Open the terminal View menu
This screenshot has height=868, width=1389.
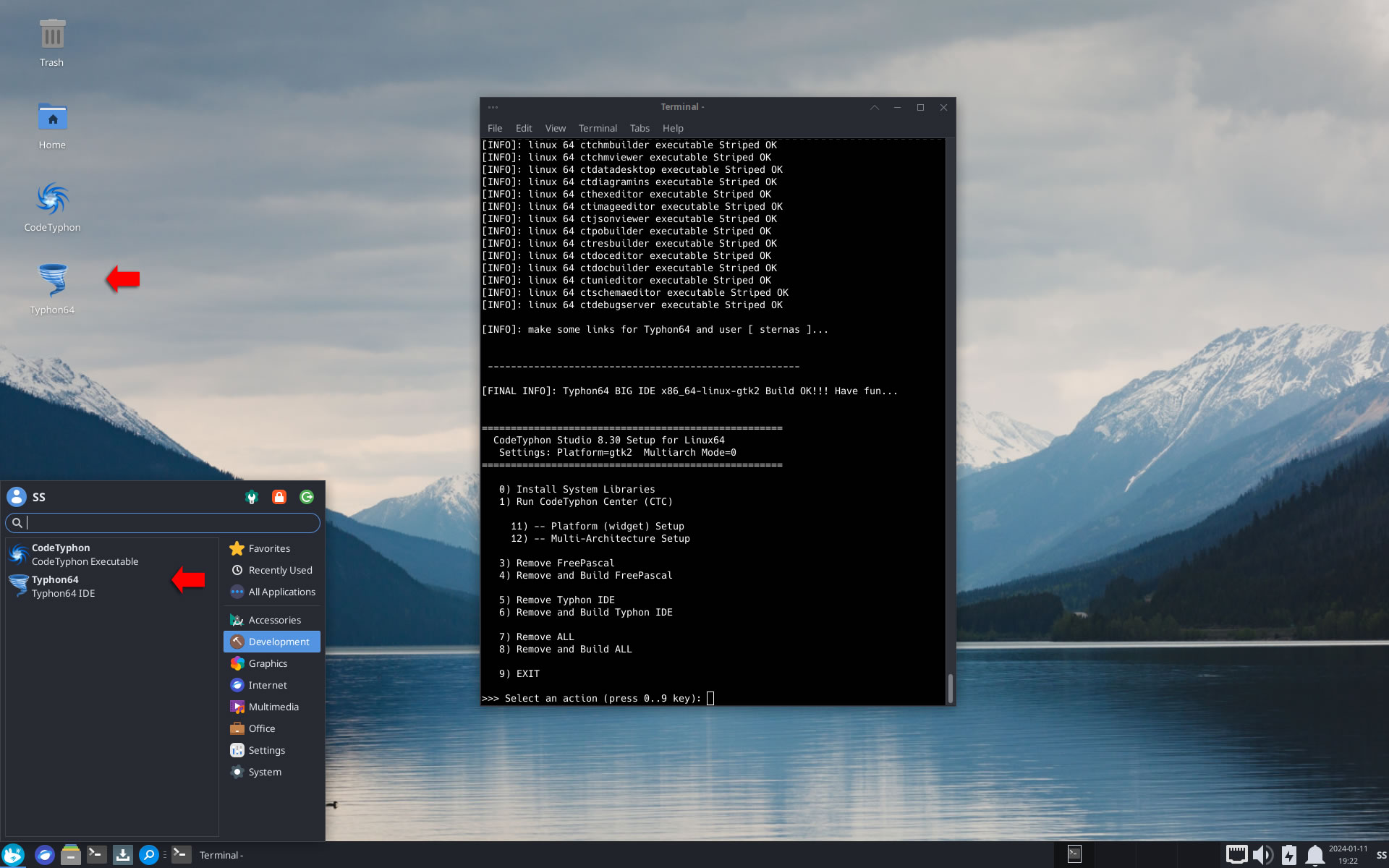tap(556, 128)
